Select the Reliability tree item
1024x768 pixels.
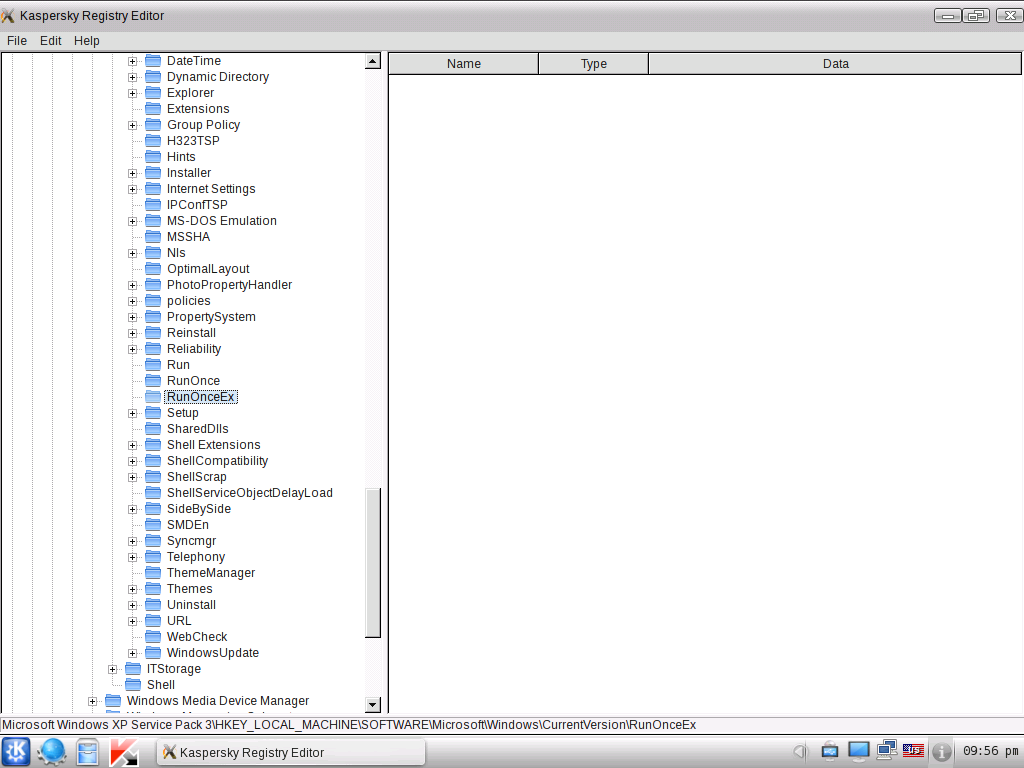tap(194, 349)
